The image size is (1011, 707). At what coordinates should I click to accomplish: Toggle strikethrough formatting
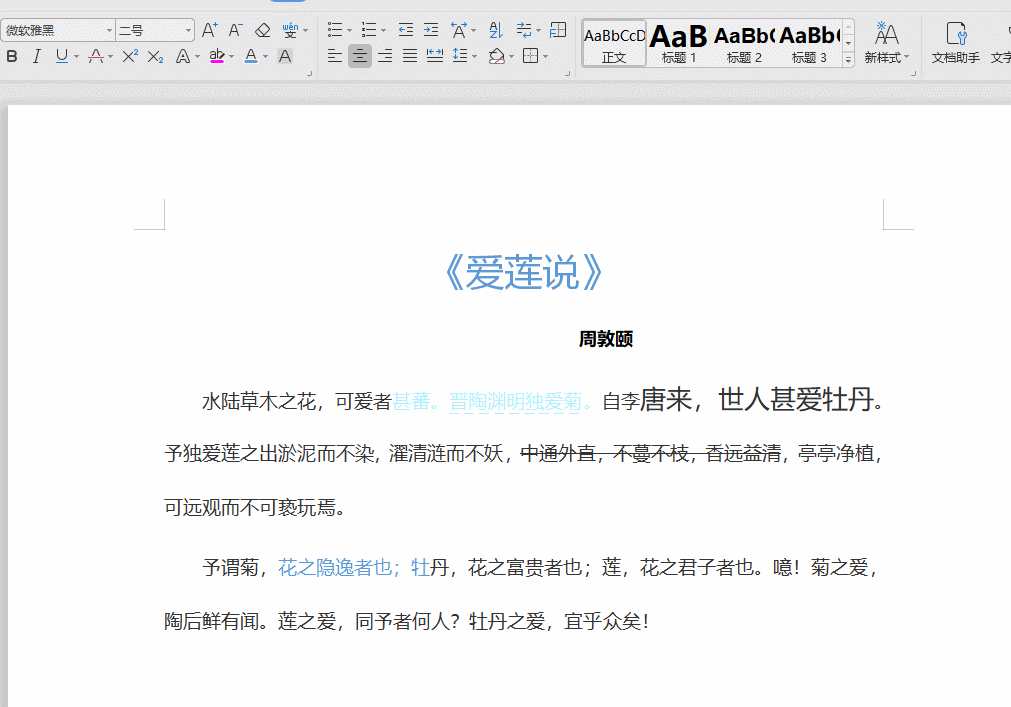click(95, 57)
